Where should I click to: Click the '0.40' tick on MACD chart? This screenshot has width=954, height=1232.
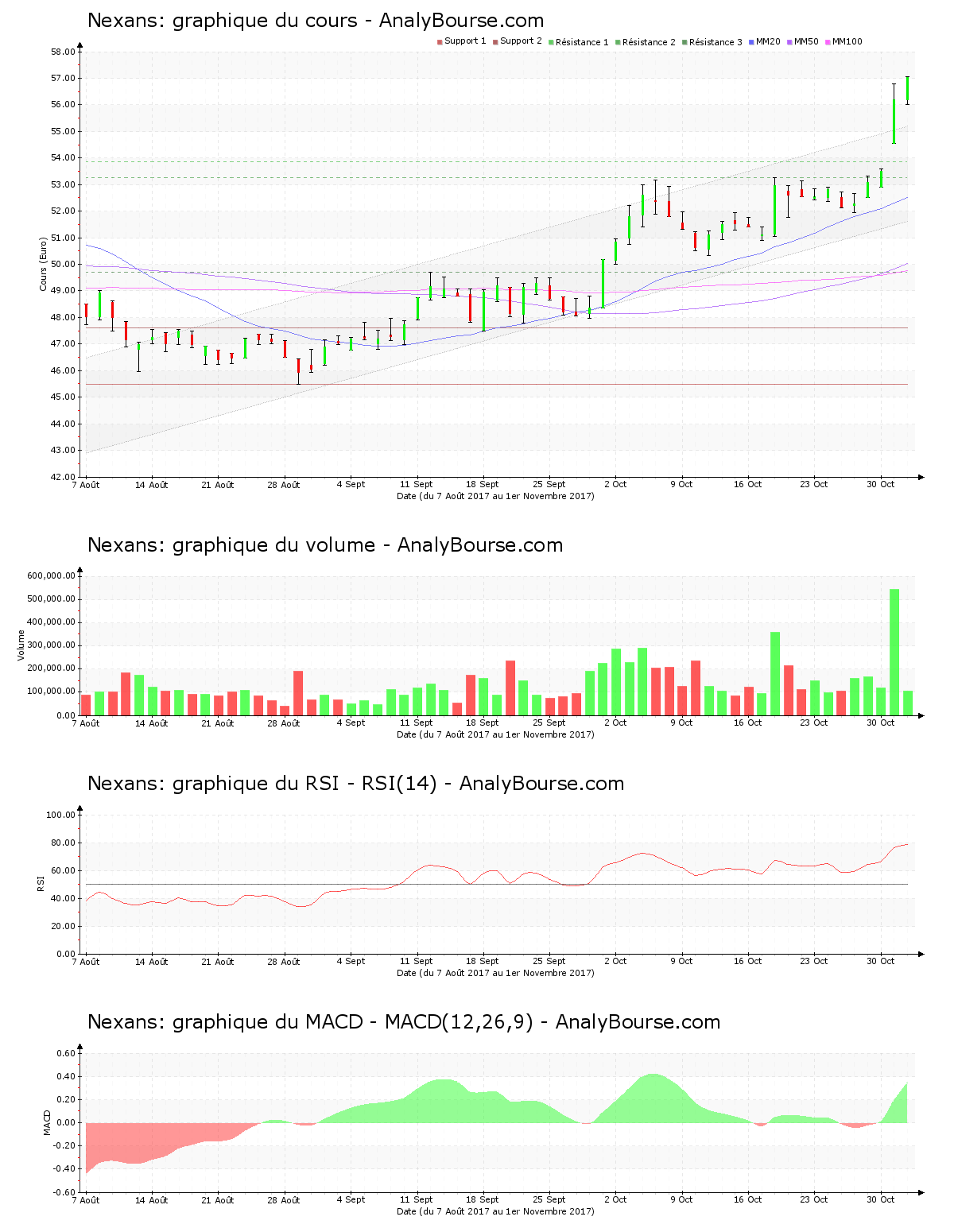point(68,1076)
